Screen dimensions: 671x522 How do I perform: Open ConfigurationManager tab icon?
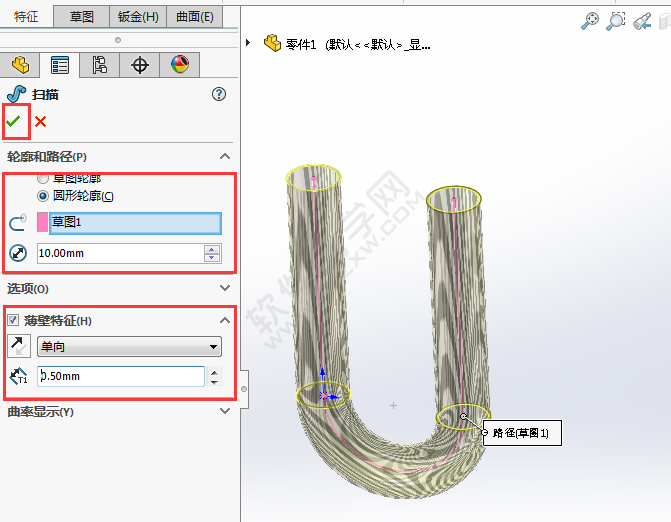[x=99, y=65]
